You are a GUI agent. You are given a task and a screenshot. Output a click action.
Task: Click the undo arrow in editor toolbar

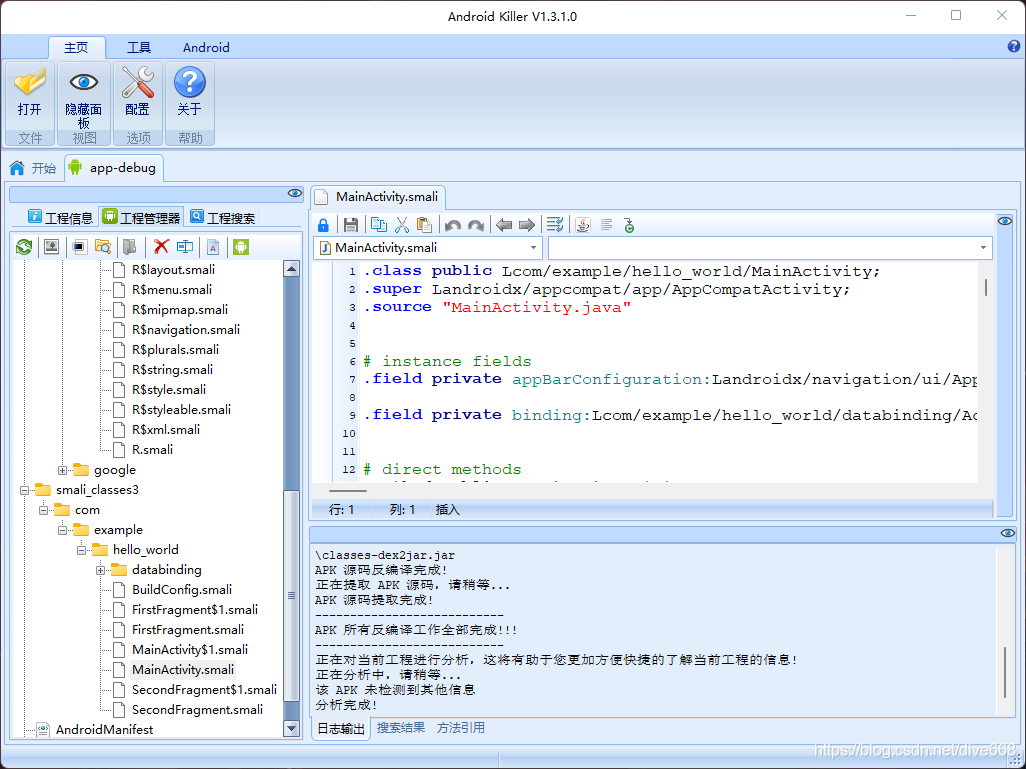(452, 225)
